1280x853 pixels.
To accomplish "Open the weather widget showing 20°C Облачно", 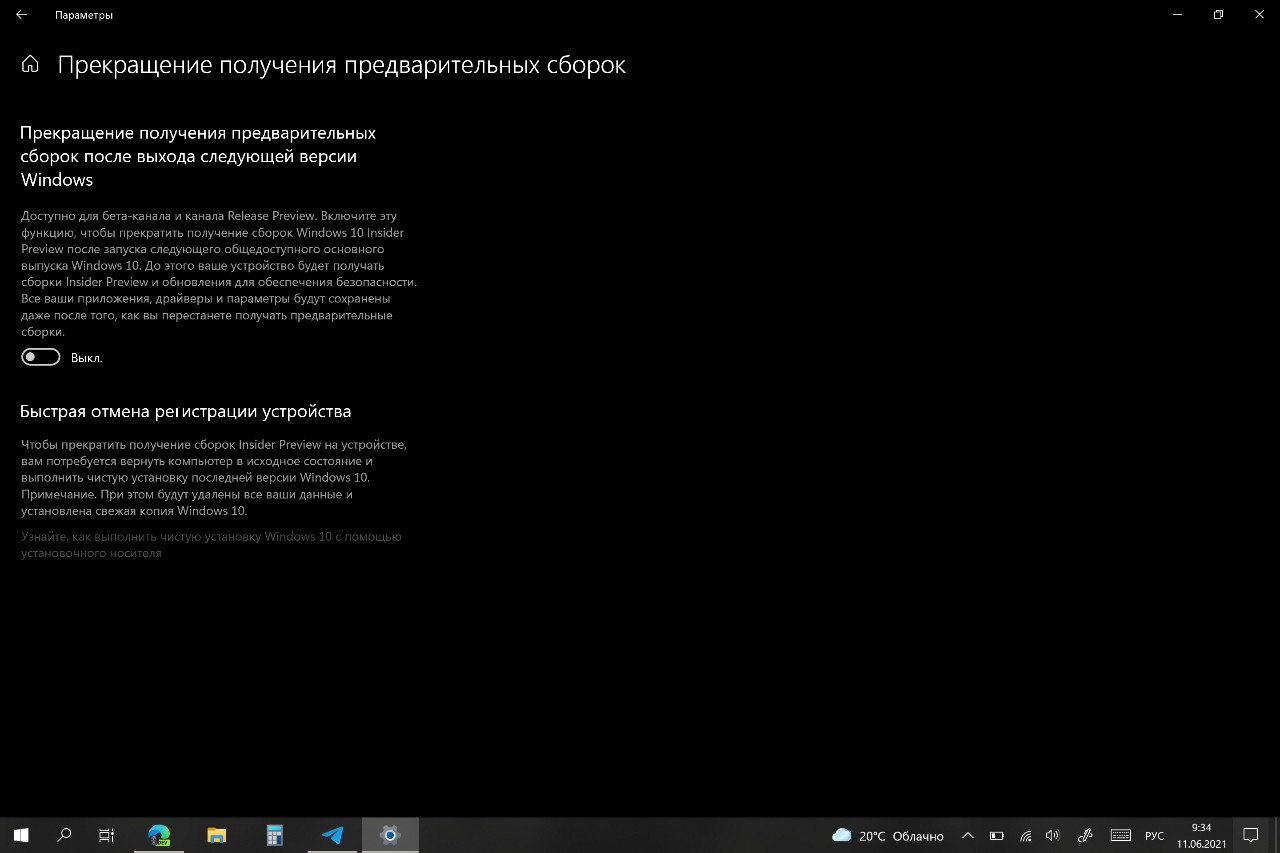I will pyautogui.click(x=888, y=835).
